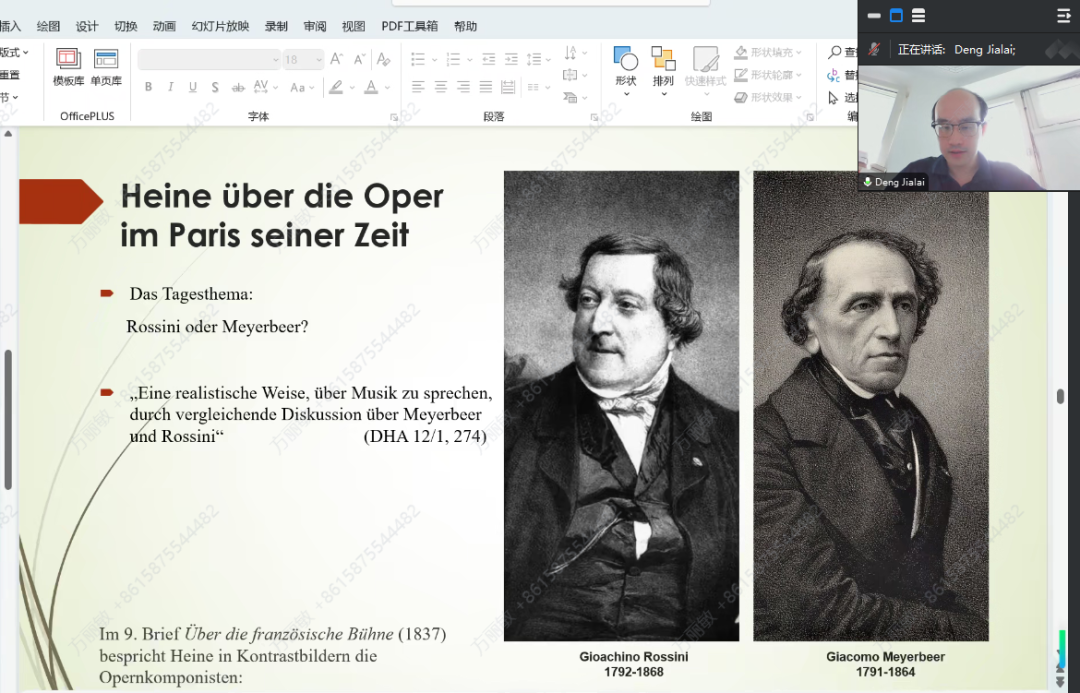Open the 幻灯片放映 slideshow tab
This screenshot has width=1080, height=693.
point(220,26)
